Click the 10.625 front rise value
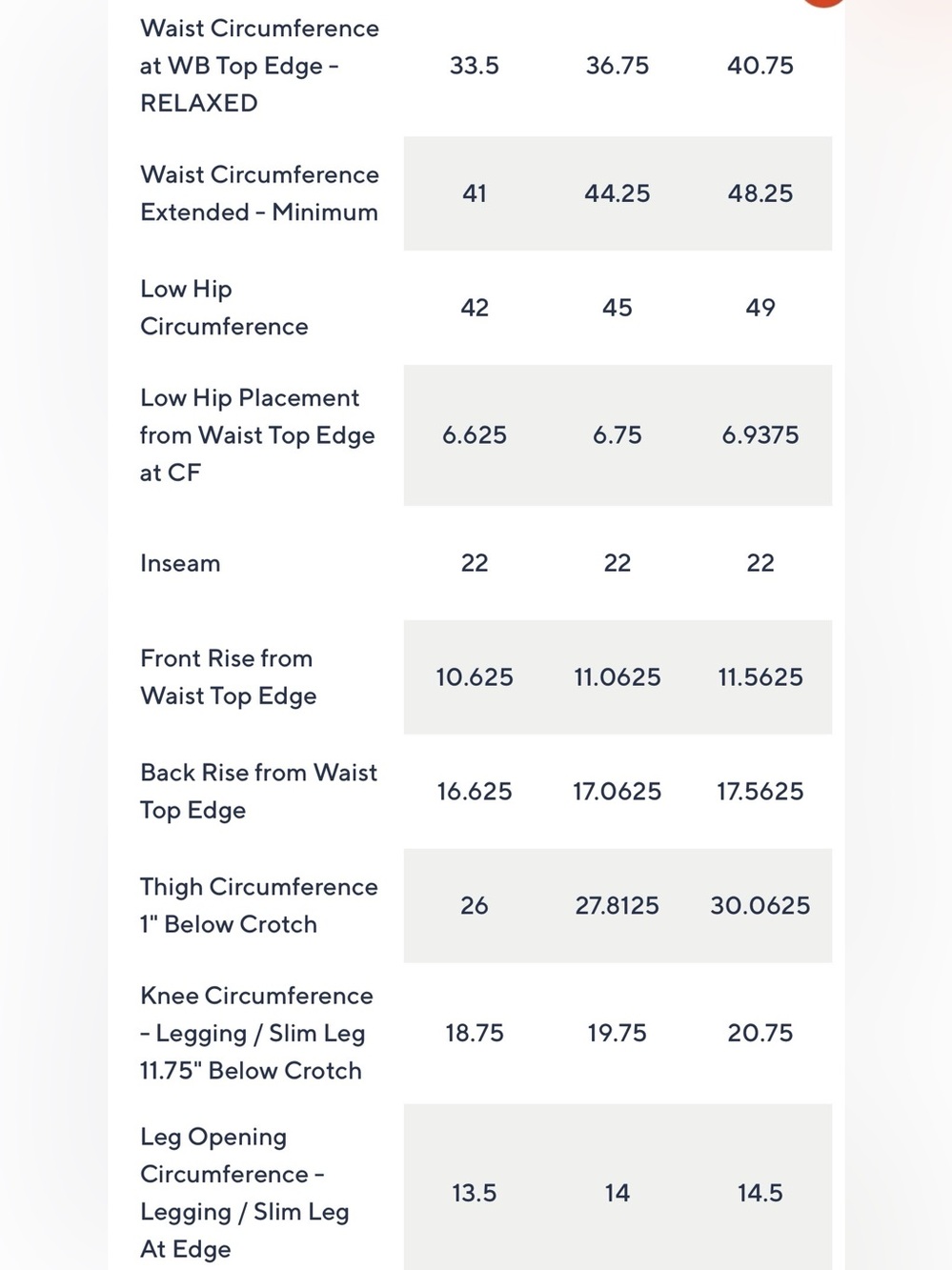Viewport: 952px width, 1270px height. tap(475, 677)
